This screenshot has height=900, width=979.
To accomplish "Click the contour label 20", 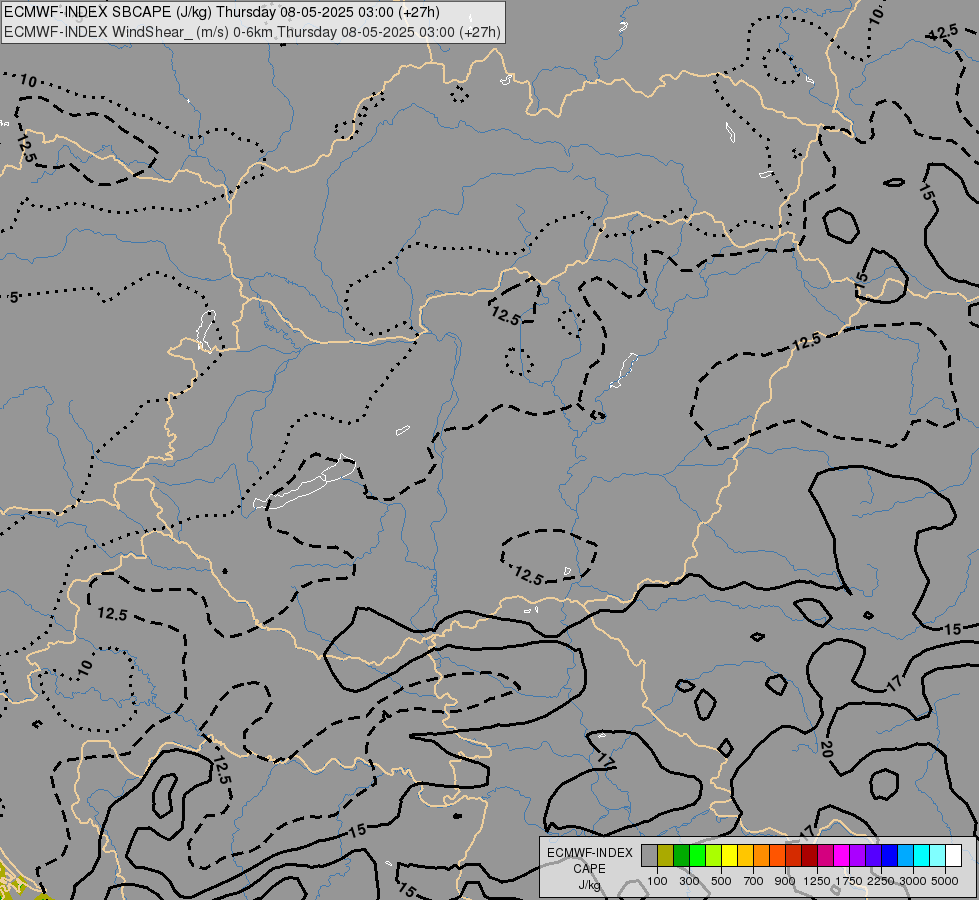I will click(826, 749).
